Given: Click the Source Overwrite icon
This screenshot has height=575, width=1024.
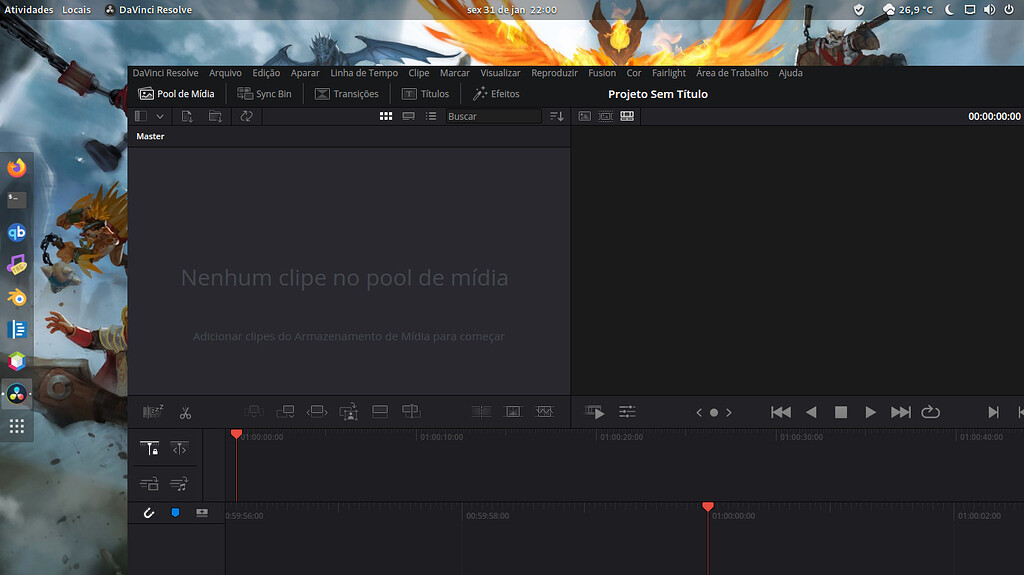Looking at the screenshot, I should (x=411, y=412).
